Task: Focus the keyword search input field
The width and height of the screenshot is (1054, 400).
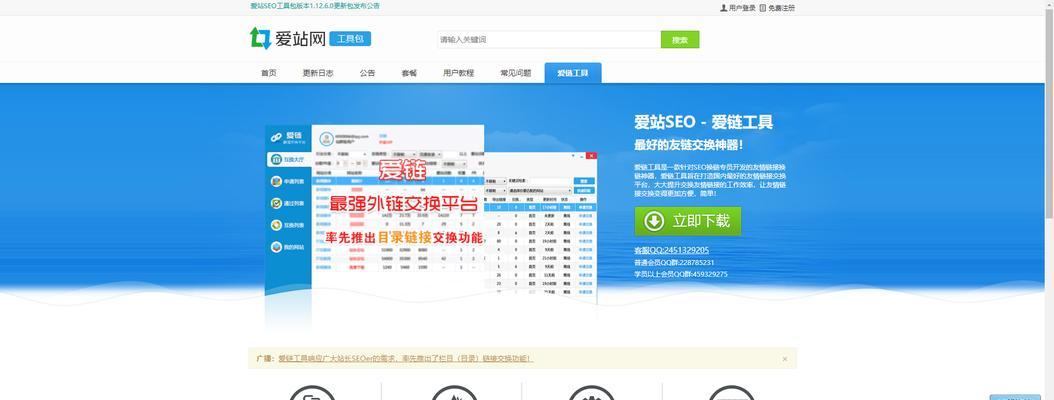Action: (549, 40)
